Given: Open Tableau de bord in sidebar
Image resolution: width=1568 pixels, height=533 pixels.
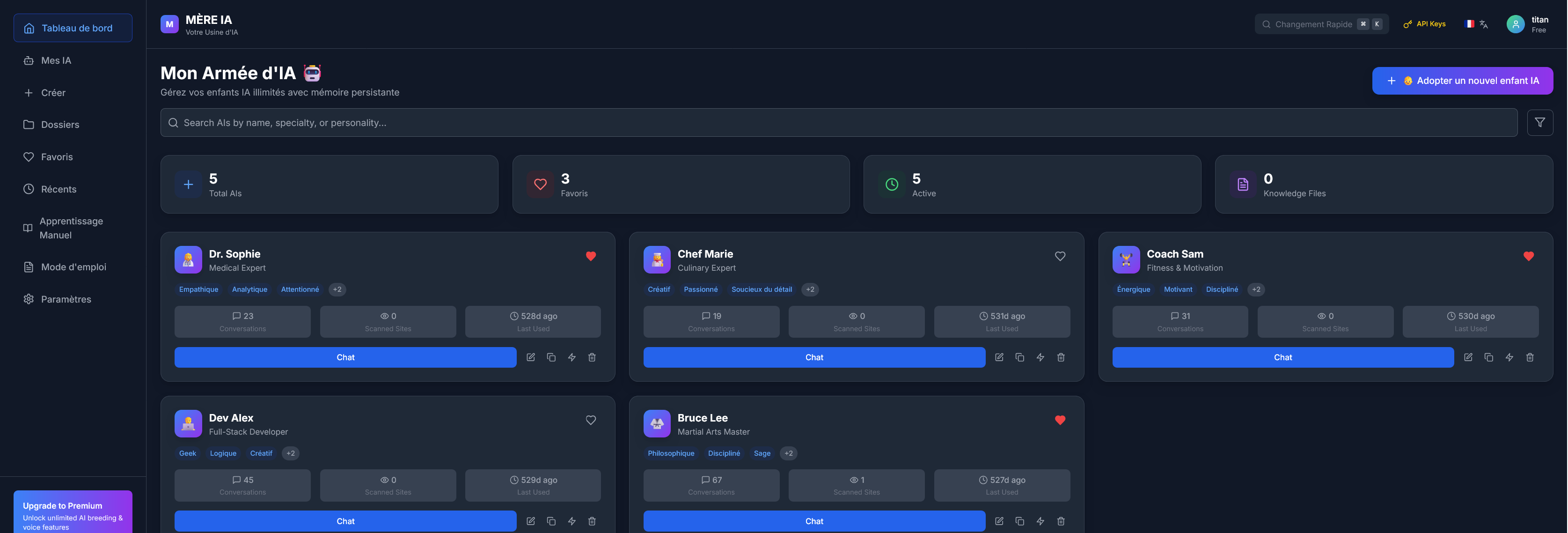Looking at the screenshot, I should (73, 28).
